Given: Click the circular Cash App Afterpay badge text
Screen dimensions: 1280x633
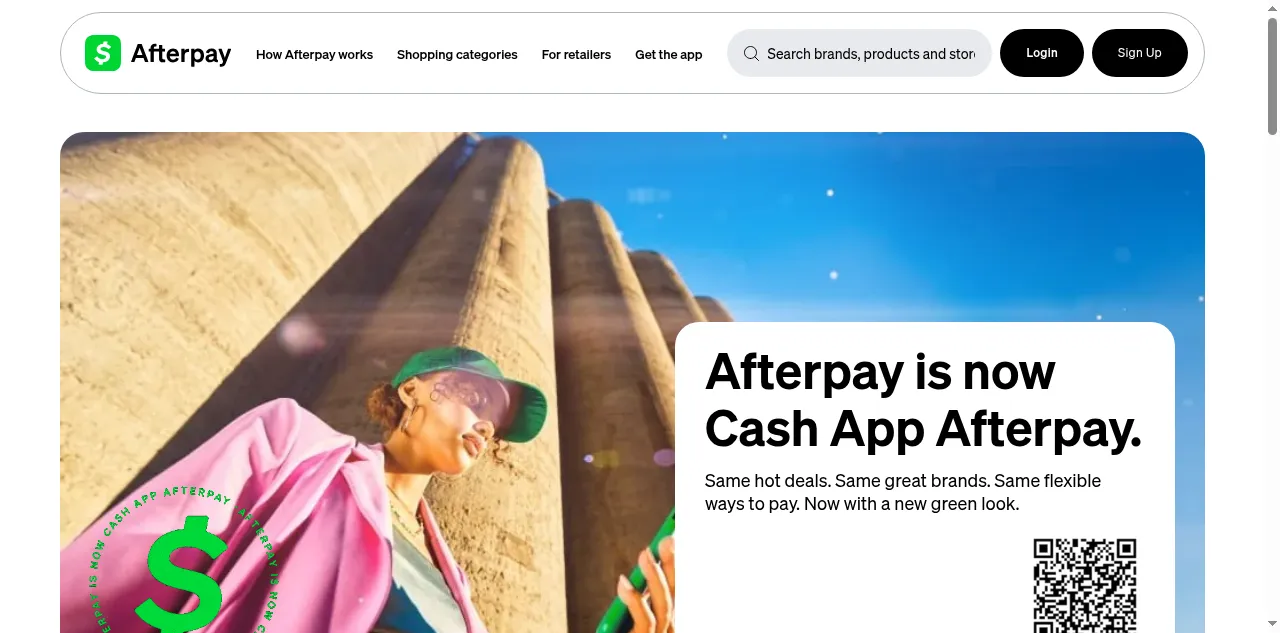Looking at the screenshot, I should (182, 560).
